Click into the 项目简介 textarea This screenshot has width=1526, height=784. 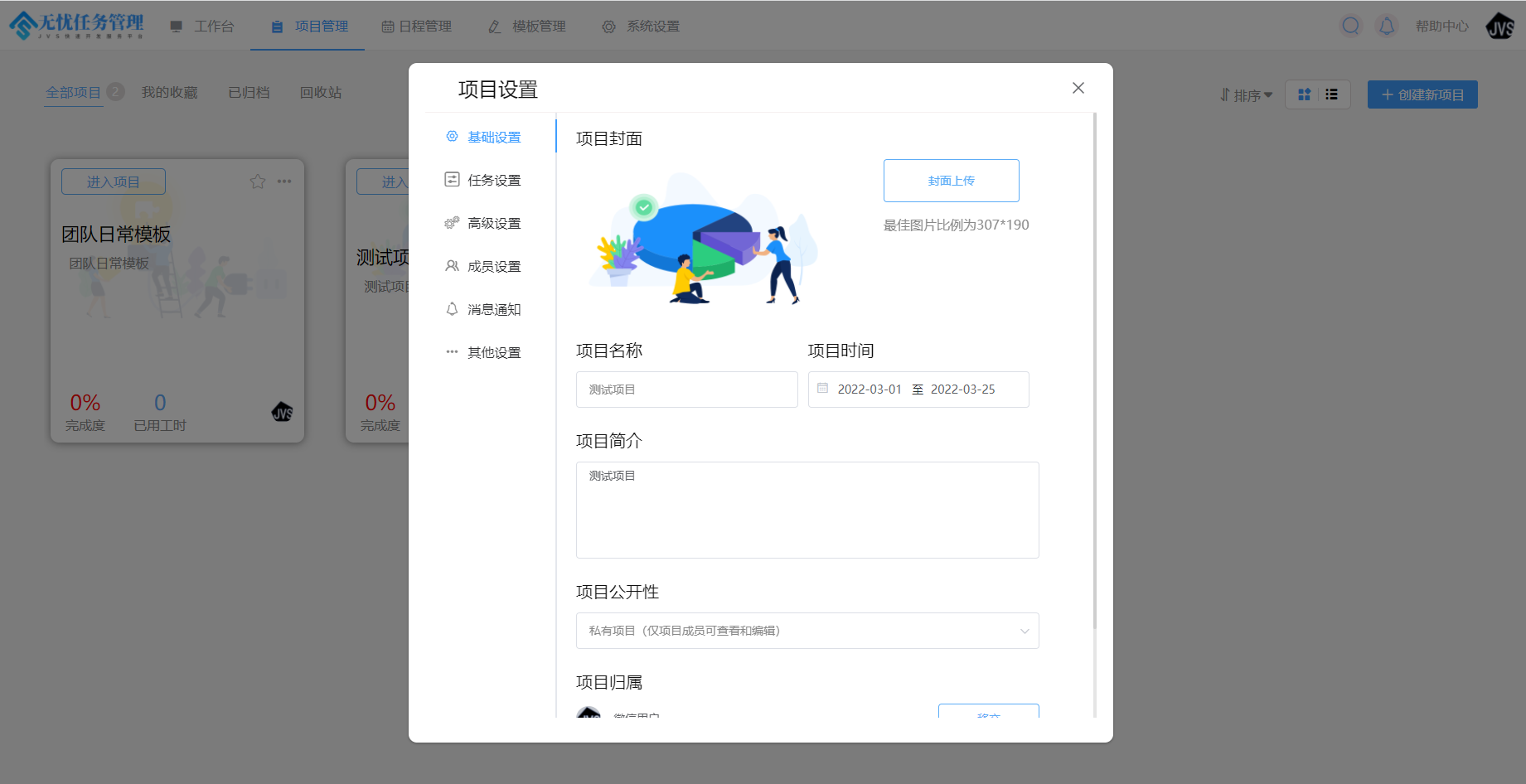pyautogui.click(x=807, y=510)
